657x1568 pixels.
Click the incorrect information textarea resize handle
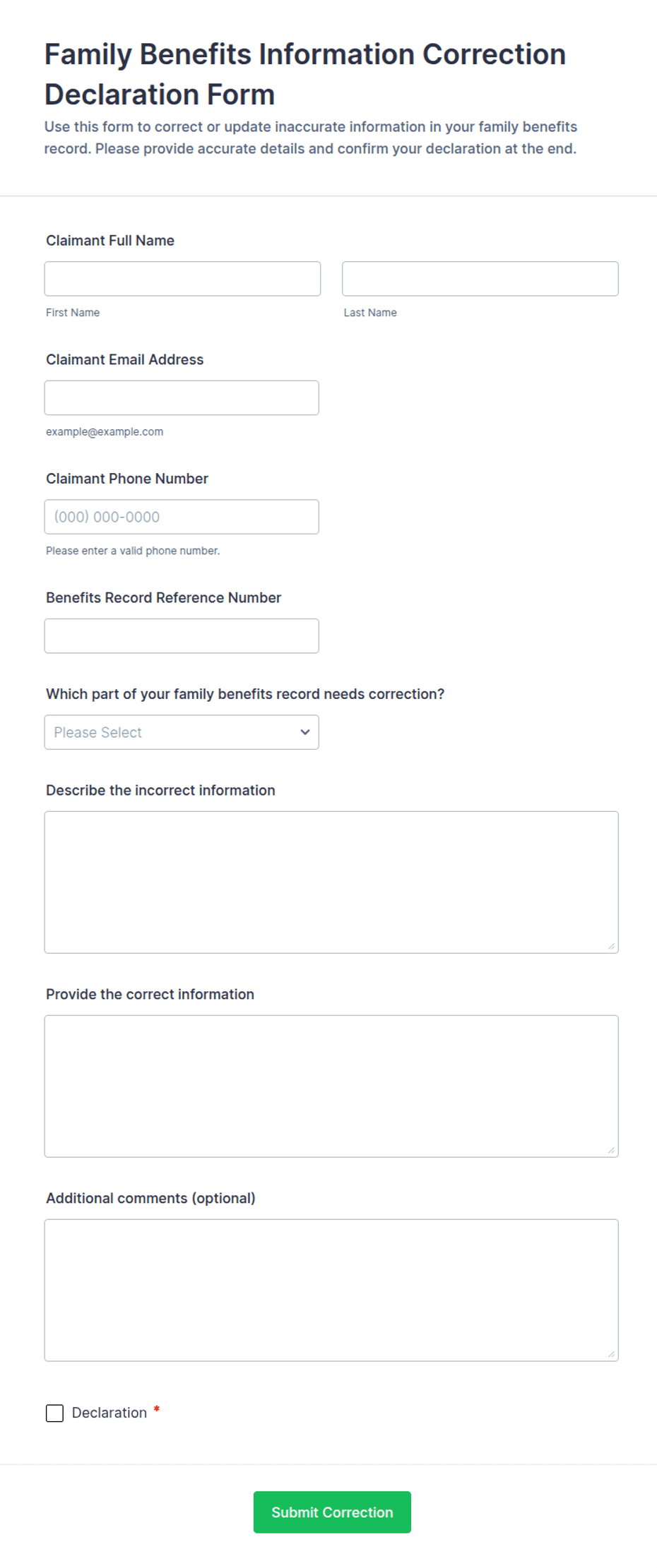[x=611, y=946]
